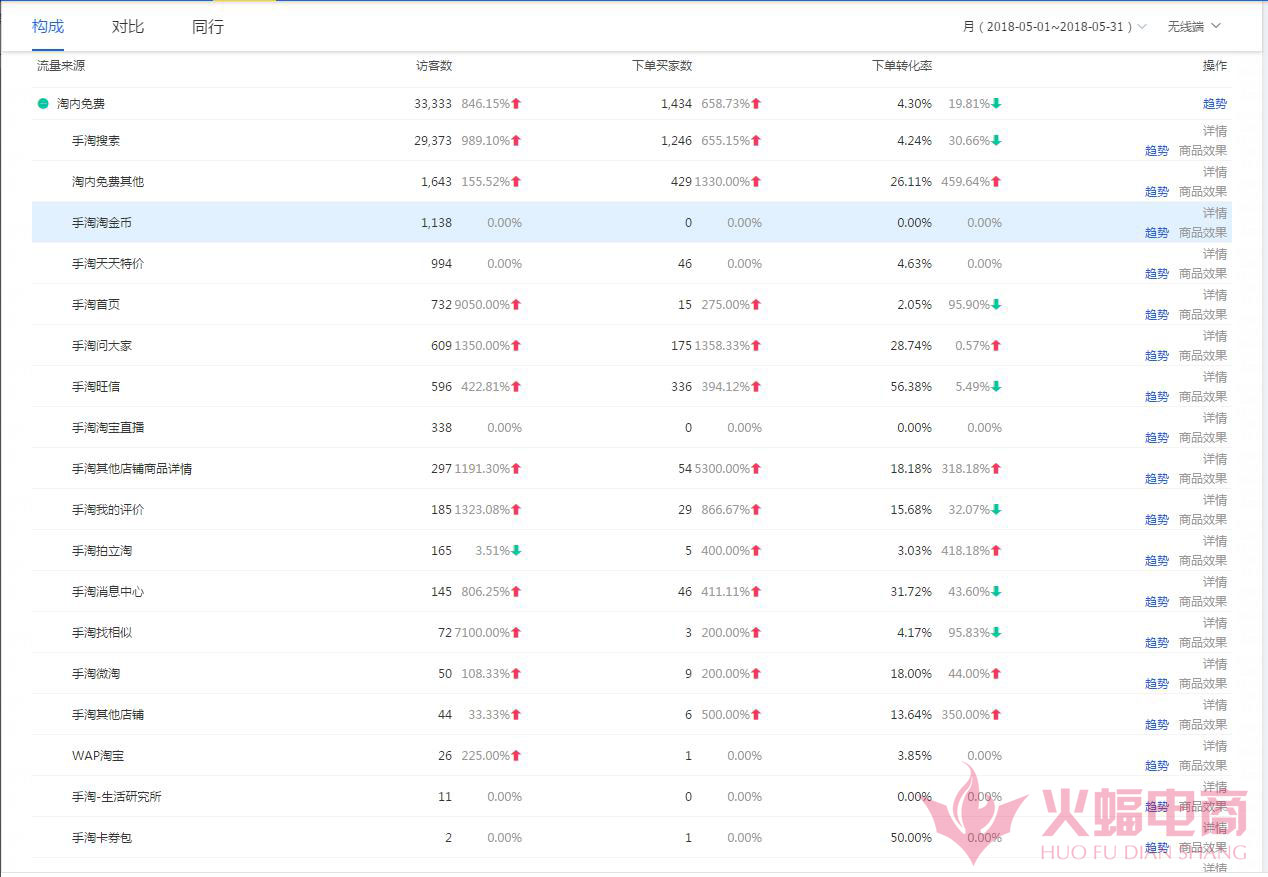Select the 手淘搜索 row label
The image size is (1268, 877).
(x=96, y=141)
